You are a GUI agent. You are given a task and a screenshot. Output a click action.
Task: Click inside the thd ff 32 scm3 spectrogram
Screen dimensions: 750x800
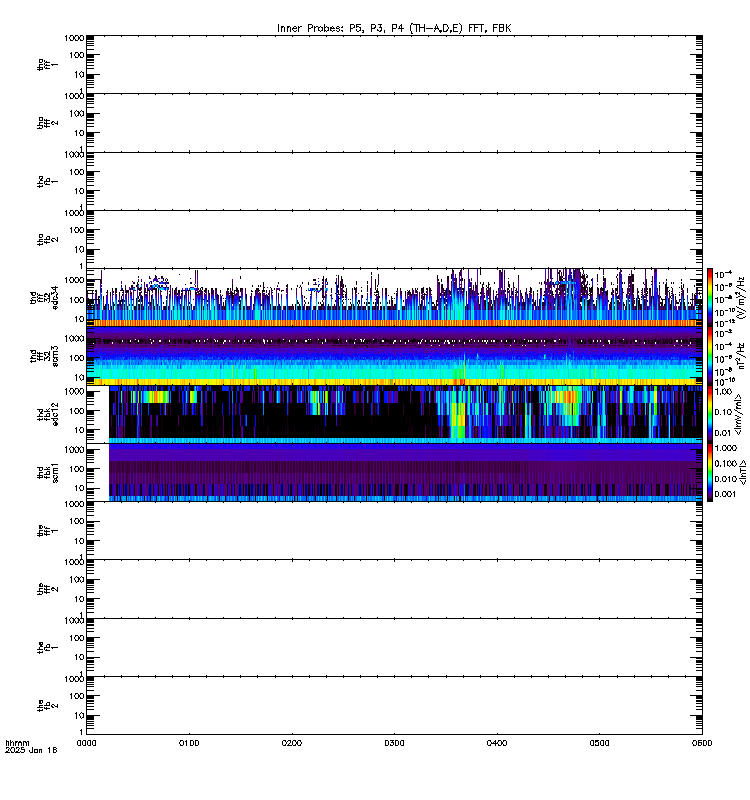click(x=394, y=356)
